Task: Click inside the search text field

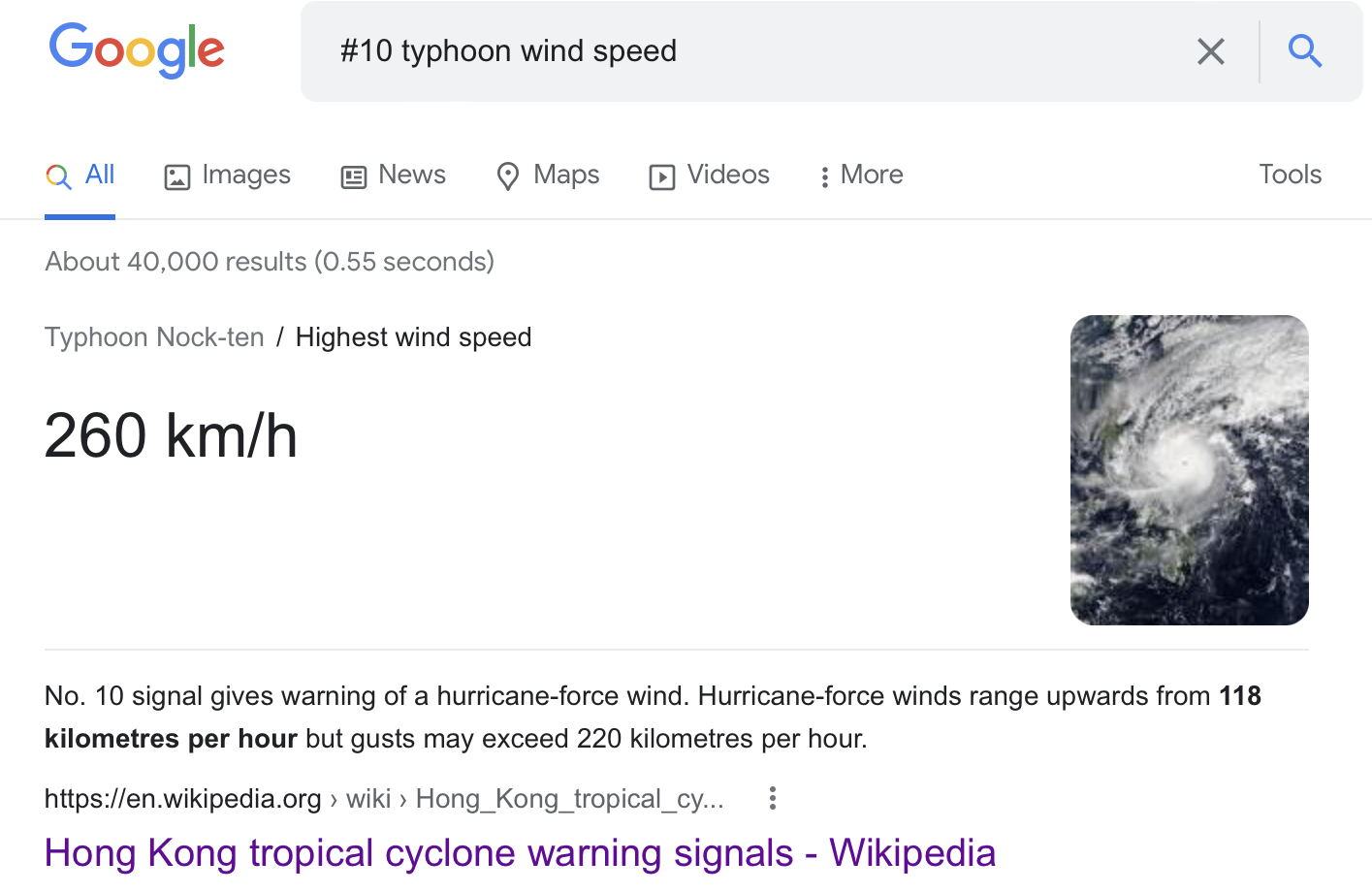Action: (x=737, y=51)
